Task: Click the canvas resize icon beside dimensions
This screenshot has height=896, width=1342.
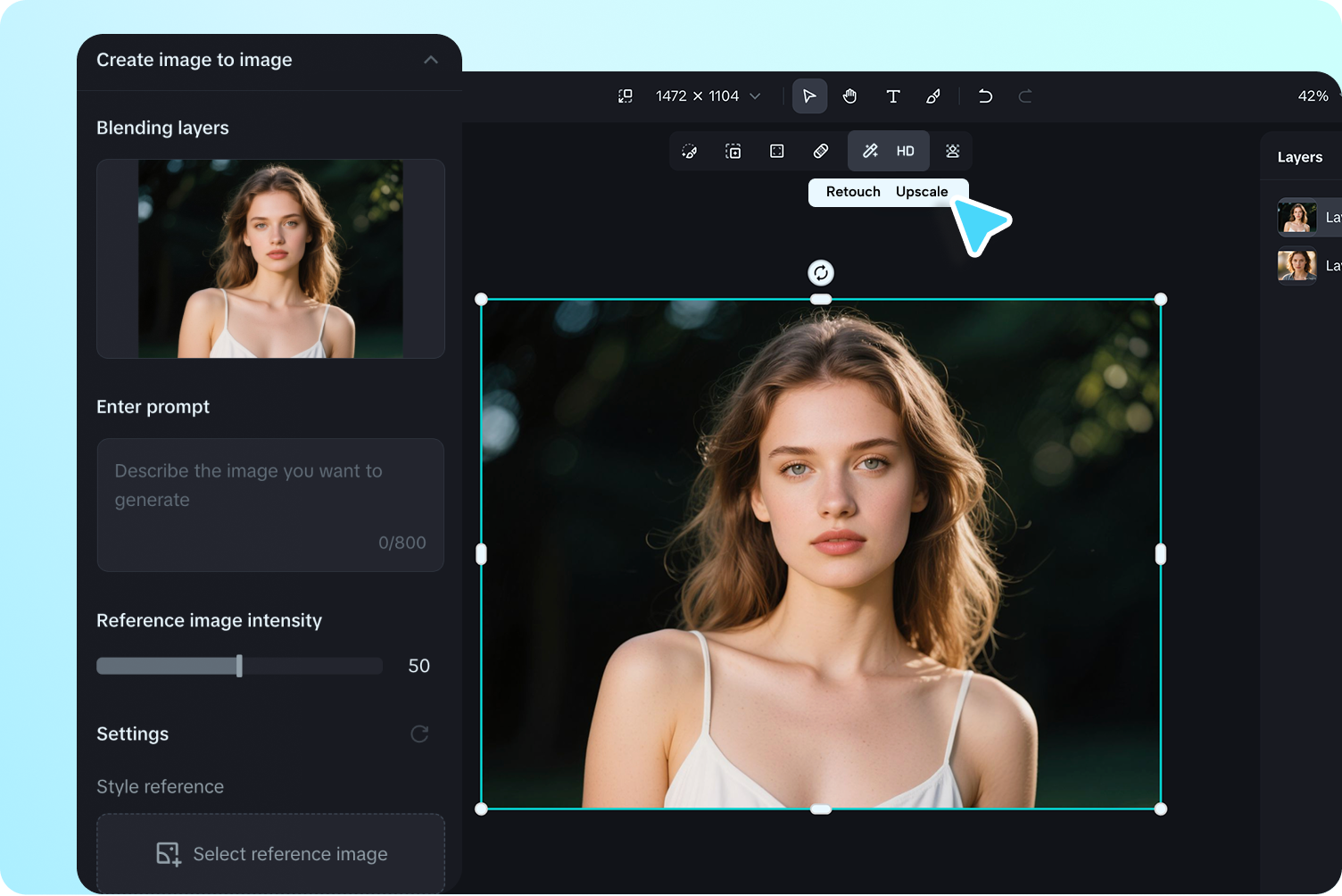Action: pos(625,96)
